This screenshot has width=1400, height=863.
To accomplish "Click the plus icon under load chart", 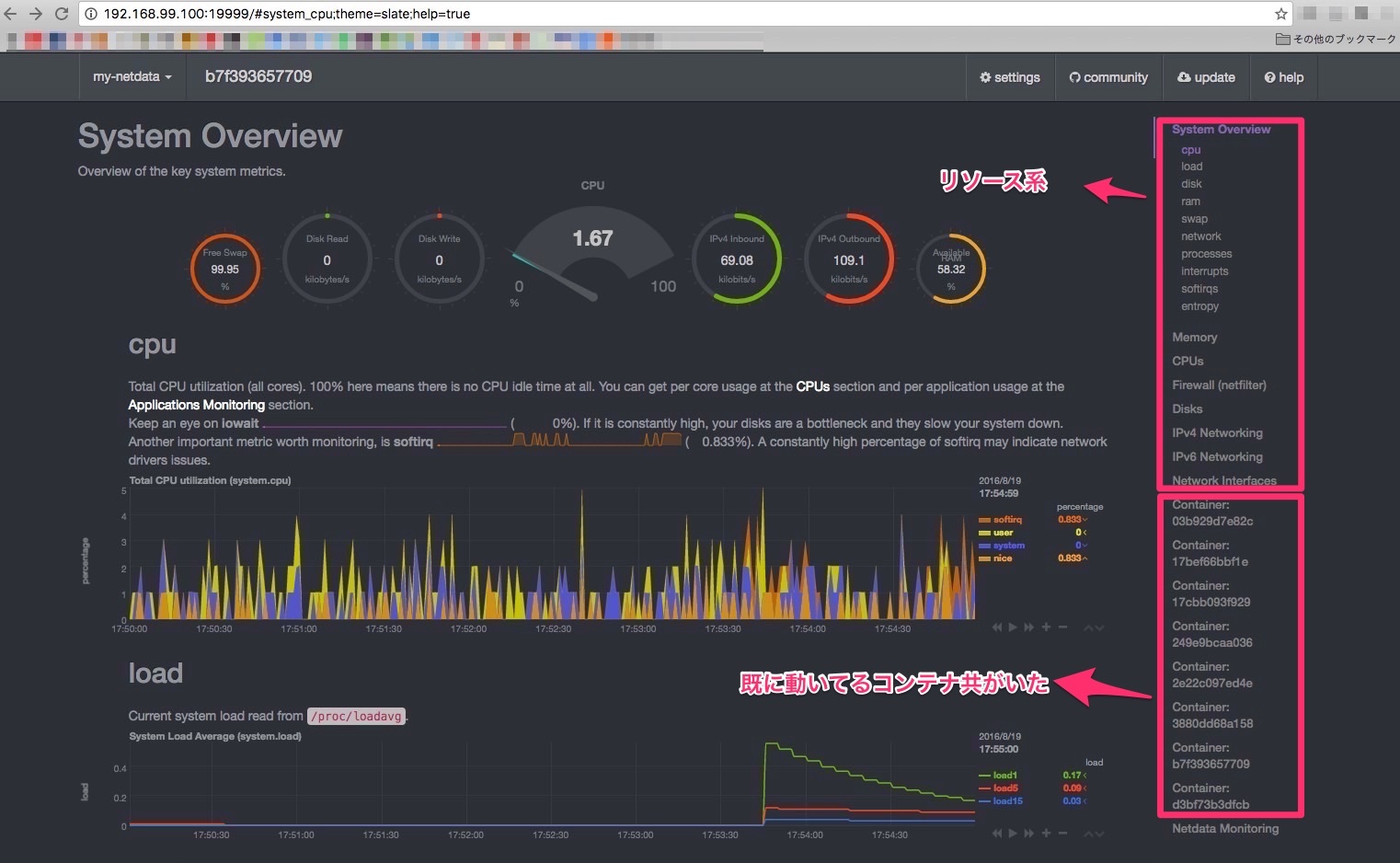I will [1046, 834].
